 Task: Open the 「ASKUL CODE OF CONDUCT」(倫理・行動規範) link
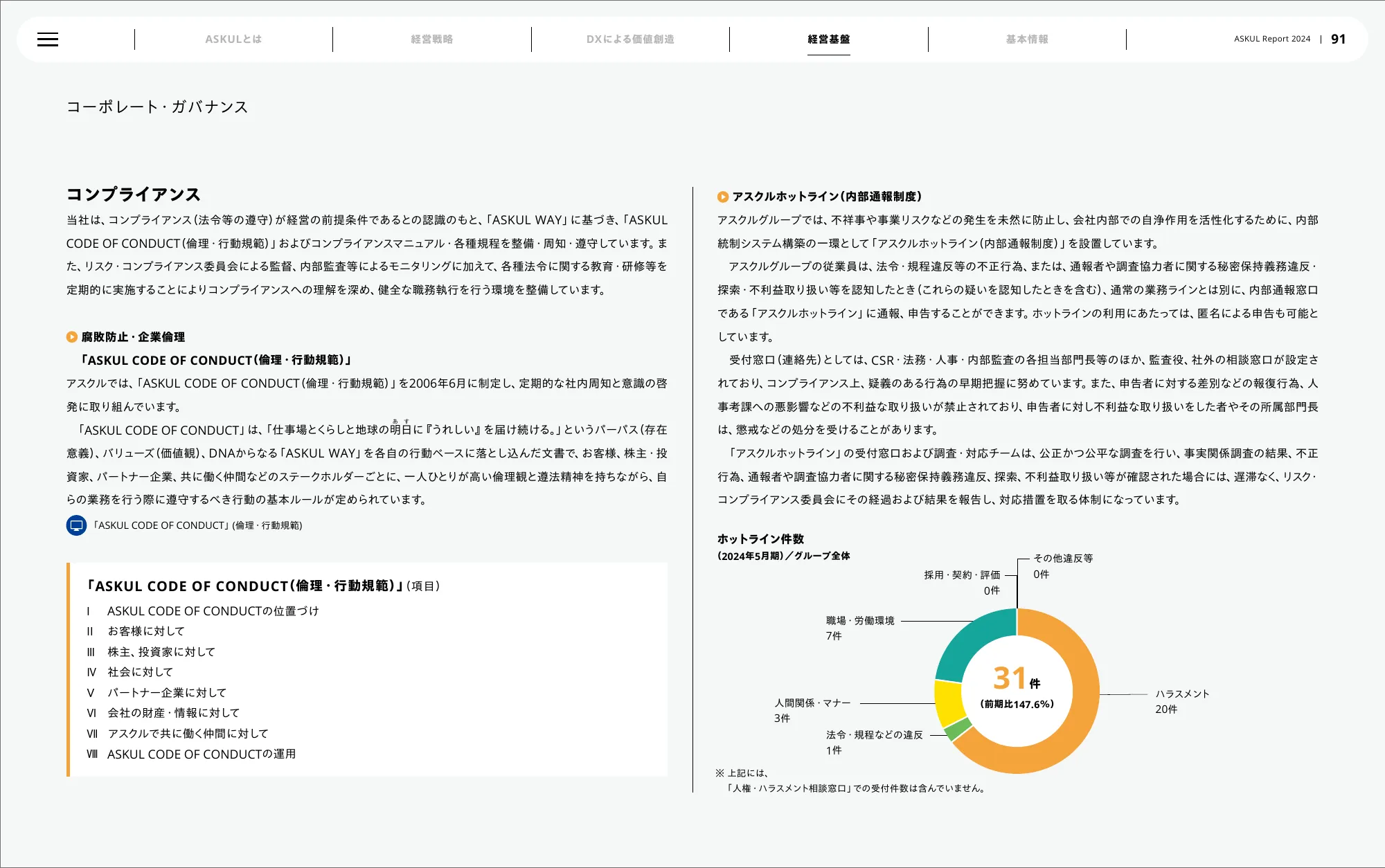tap(197, 525)
